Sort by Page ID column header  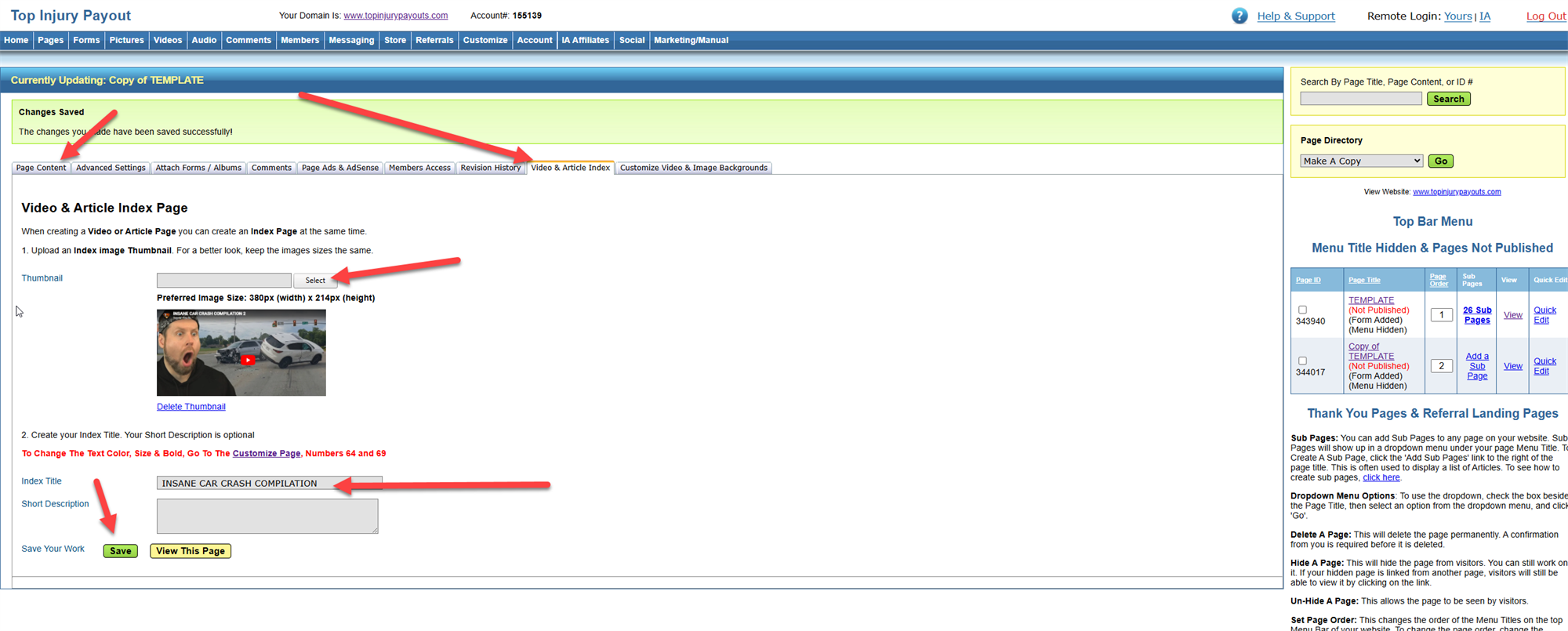point(1308,280)
